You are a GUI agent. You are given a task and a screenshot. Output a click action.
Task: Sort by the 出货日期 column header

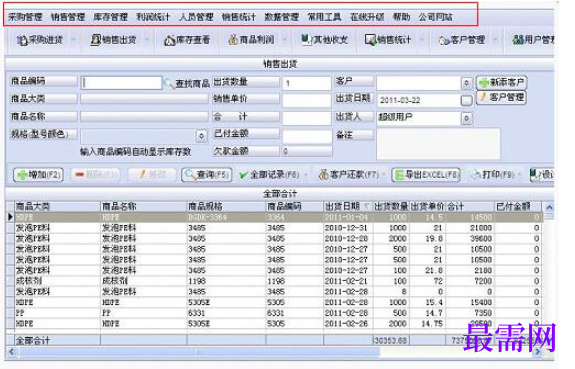point(347,207)
